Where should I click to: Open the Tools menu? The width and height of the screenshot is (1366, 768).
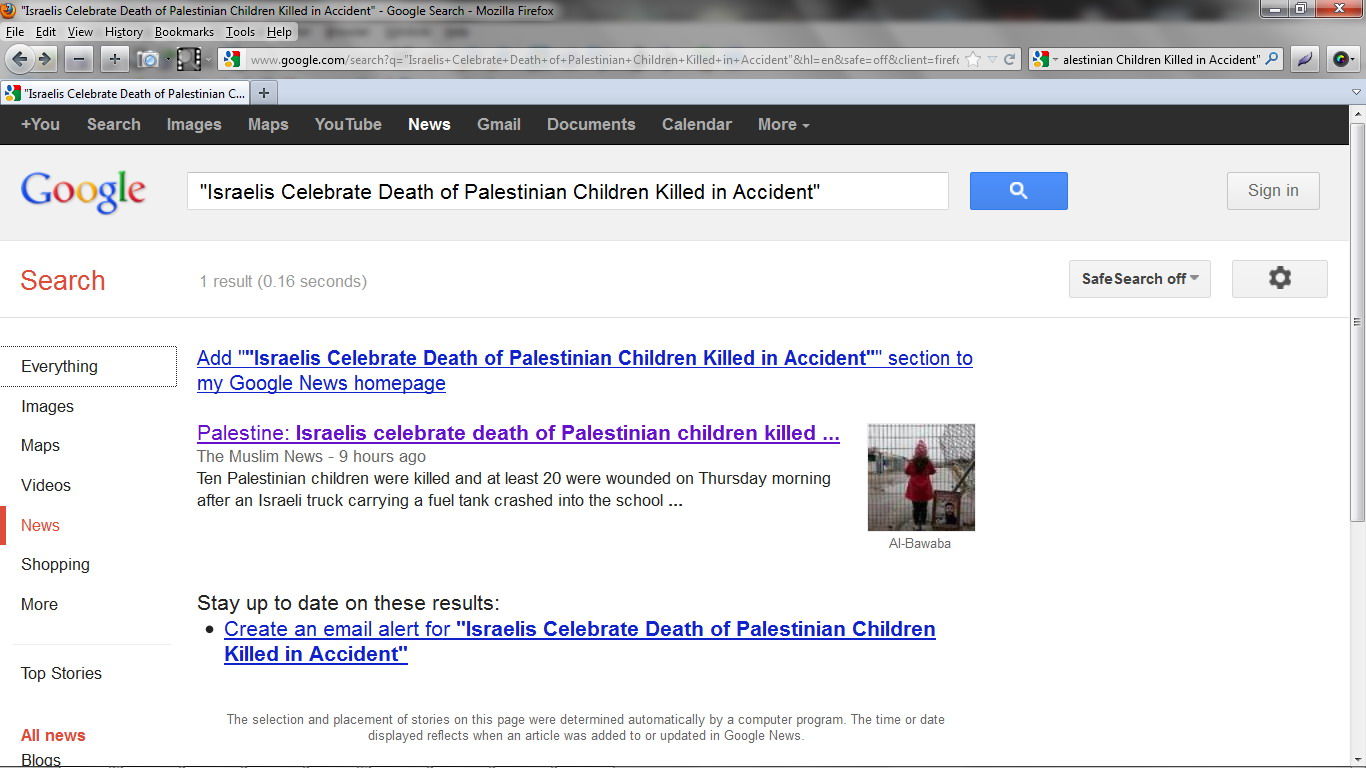240,31
